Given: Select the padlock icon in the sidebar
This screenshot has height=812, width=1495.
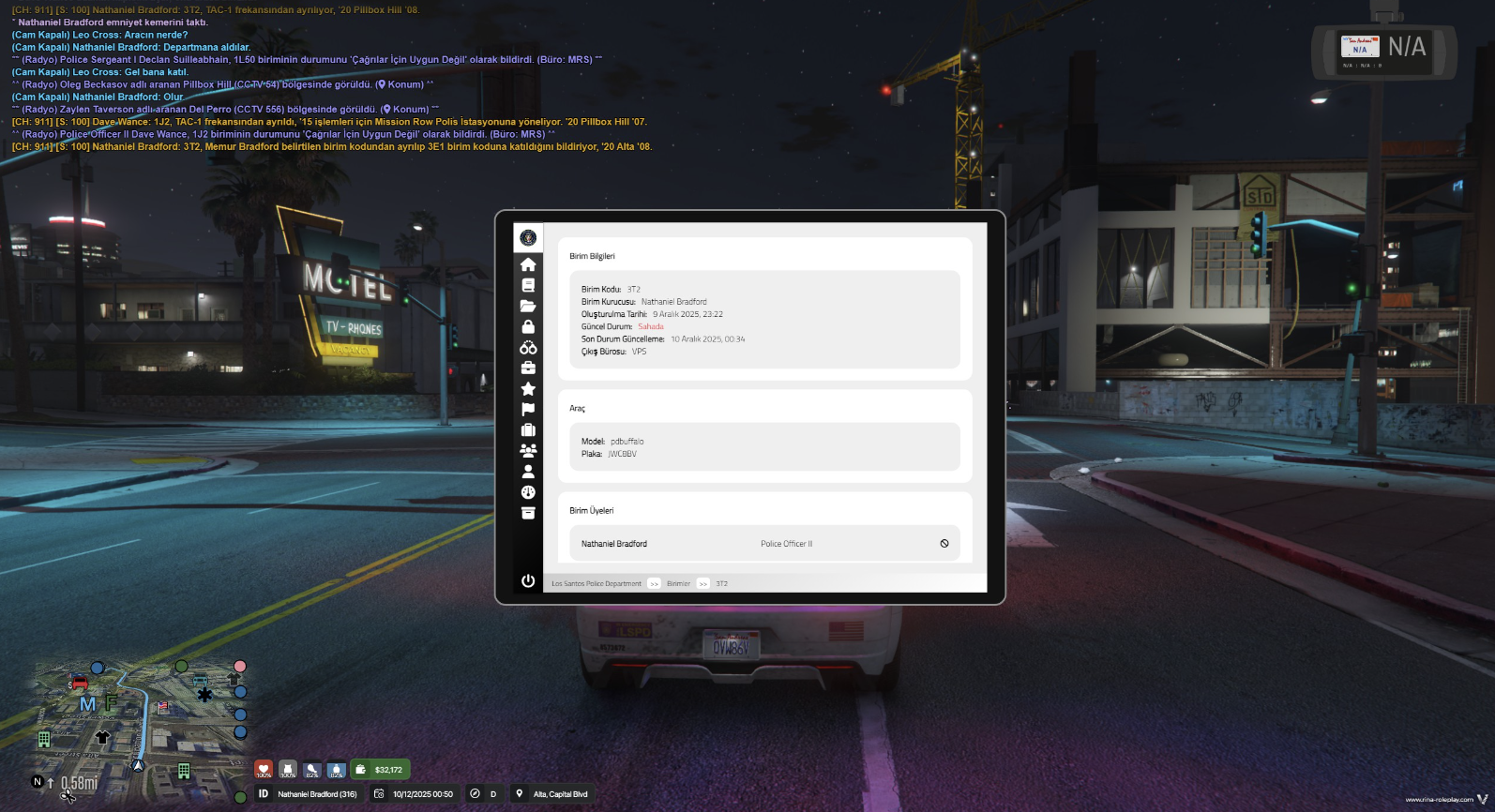Looking at the screenshot, I should tap(528, 326).
